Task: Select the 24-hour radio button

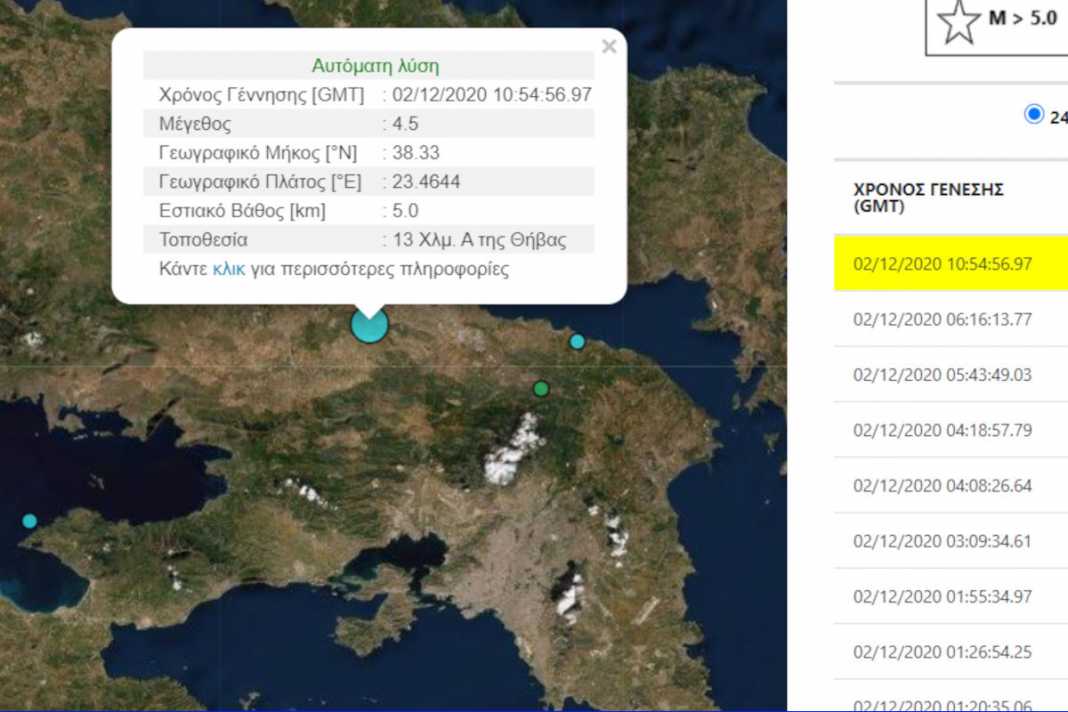Action: pyautogui.click(x=1033, y=114)
